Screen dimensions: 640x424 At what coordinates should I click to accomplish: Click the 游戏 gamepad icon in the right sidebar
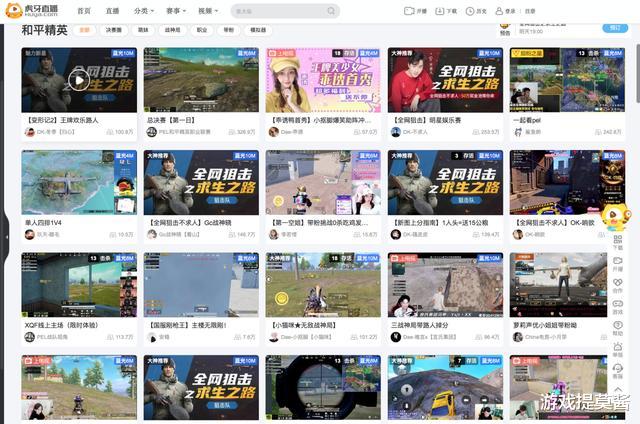tap(618, 304)
